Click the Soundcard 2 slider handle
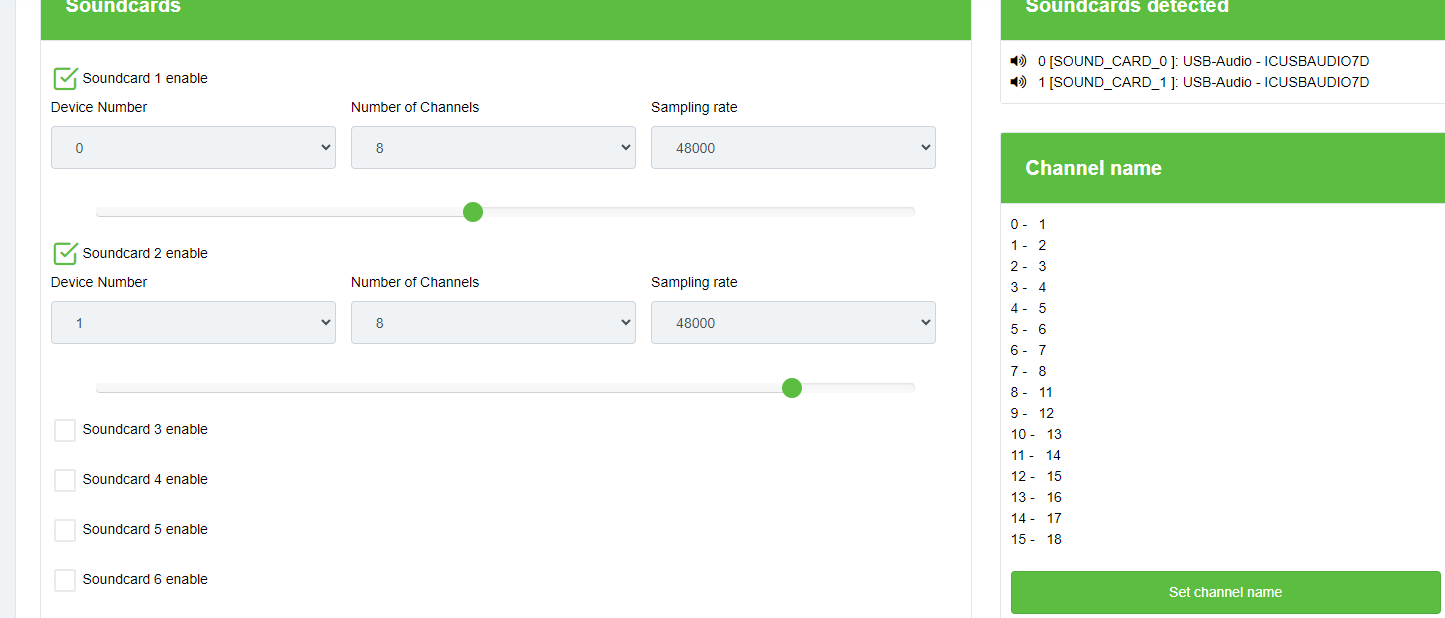 [x=792, y=388]
